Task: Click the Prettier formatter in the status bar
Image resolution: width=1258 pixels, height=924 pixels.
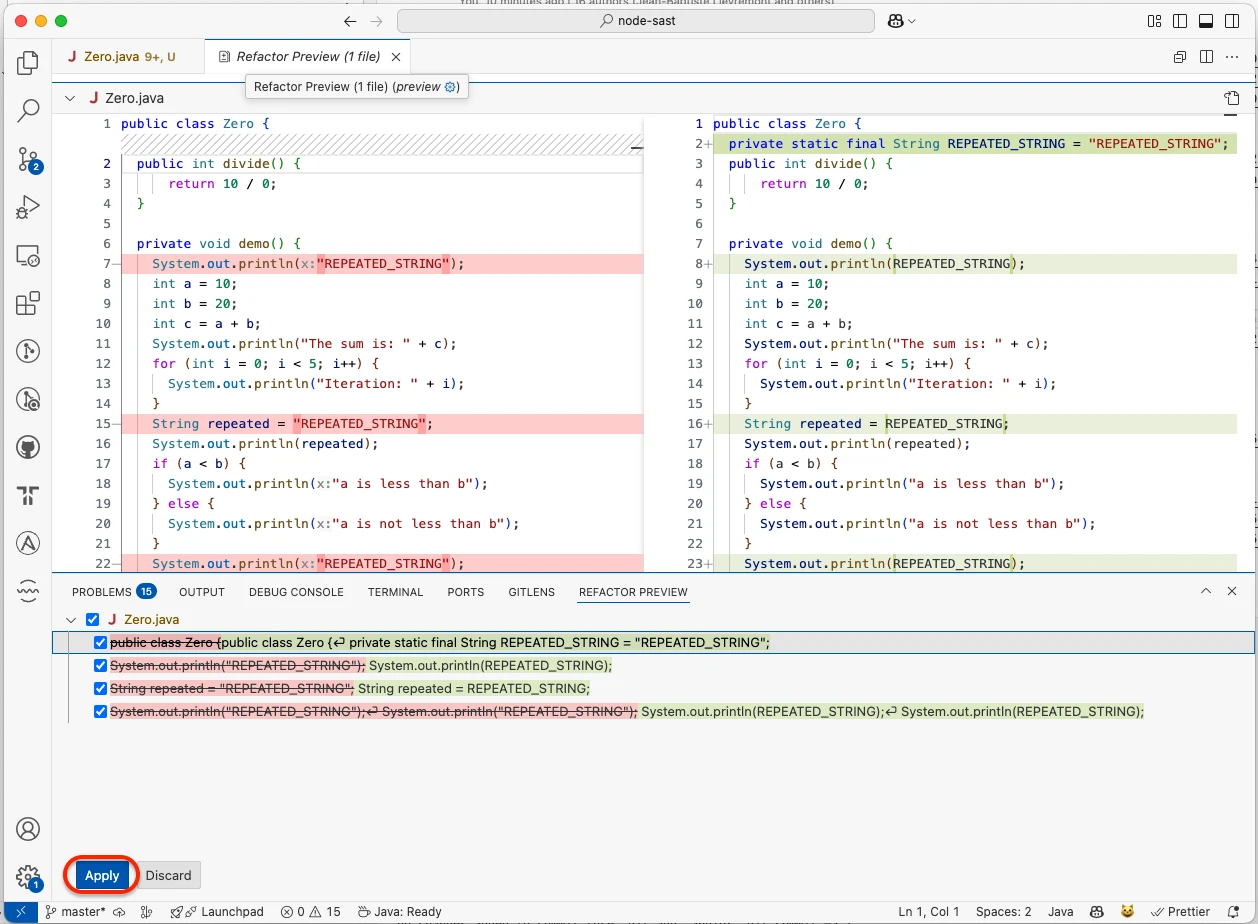Action: click(1181, 912)
